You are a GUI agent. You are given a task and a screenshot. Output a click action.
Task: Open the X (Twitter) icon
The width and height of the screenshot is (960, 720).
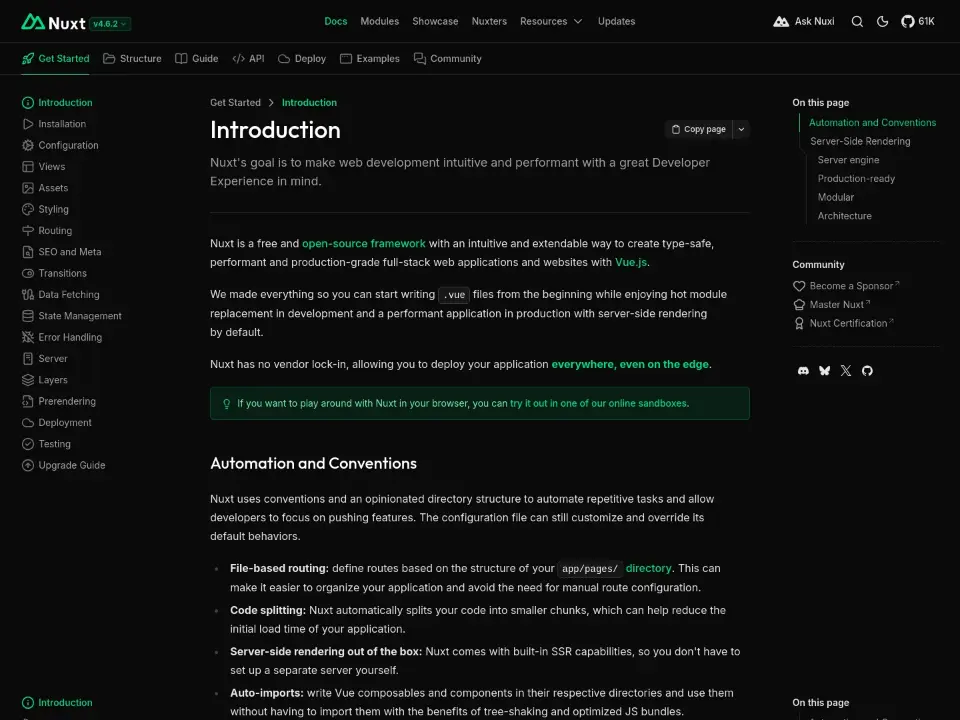pyautogui.click(x=846, y=371)
